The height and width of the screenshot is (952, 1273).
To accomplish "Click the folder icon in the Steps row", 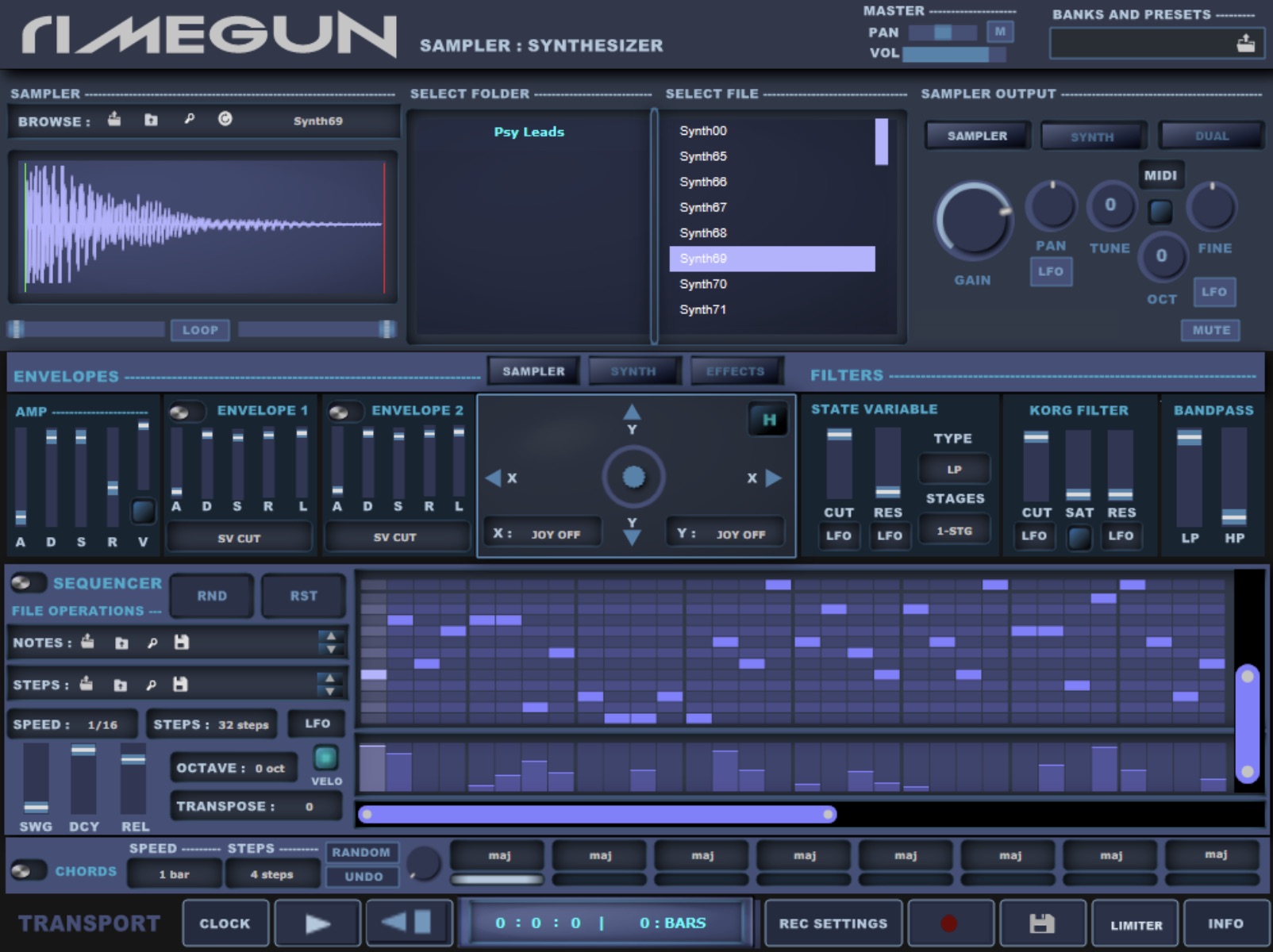I will (x=120, y=685).
